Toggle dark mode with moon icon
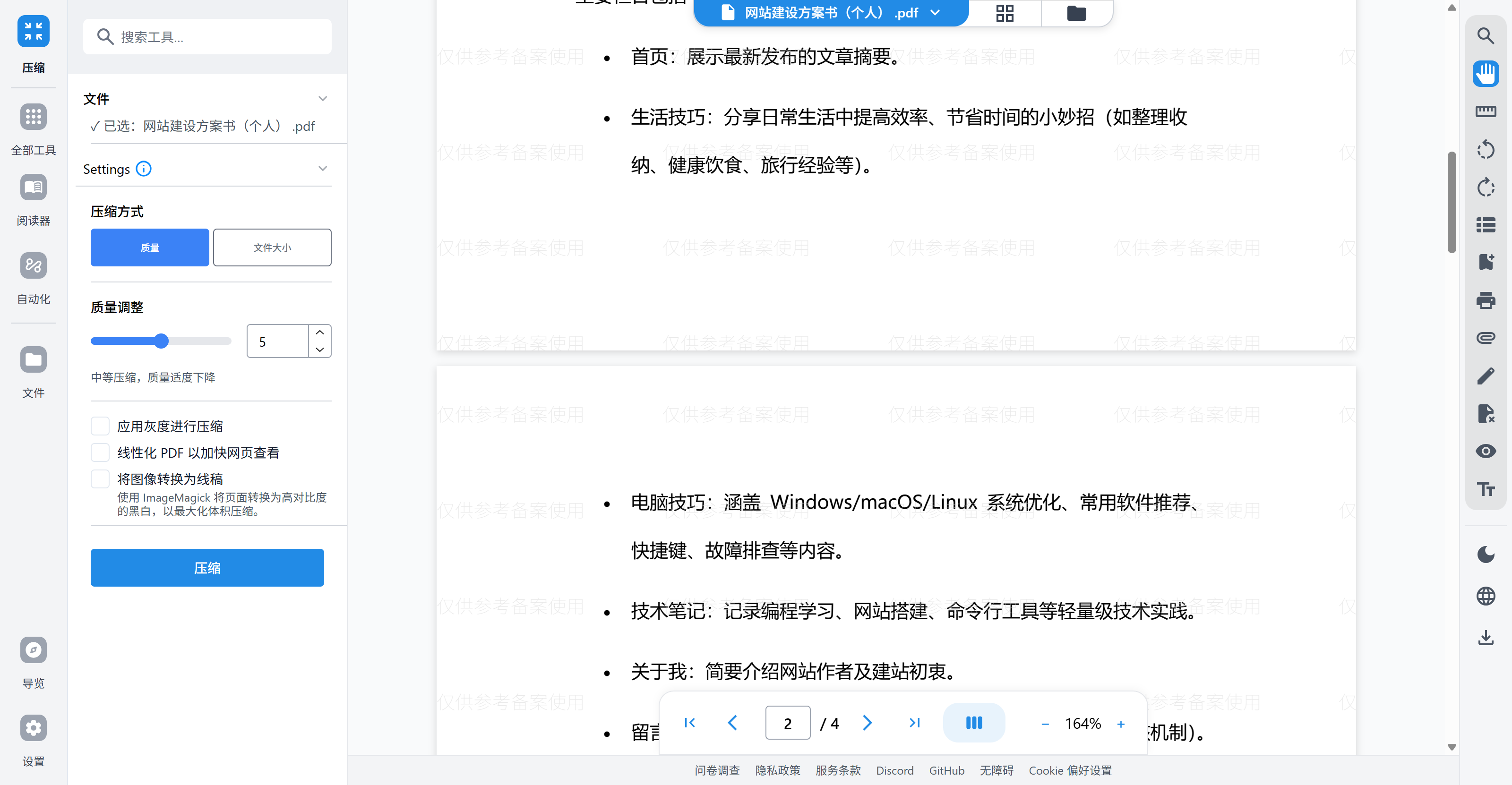The width and height of the screenshot is (1512, 785). click(x=1485, y=555)
